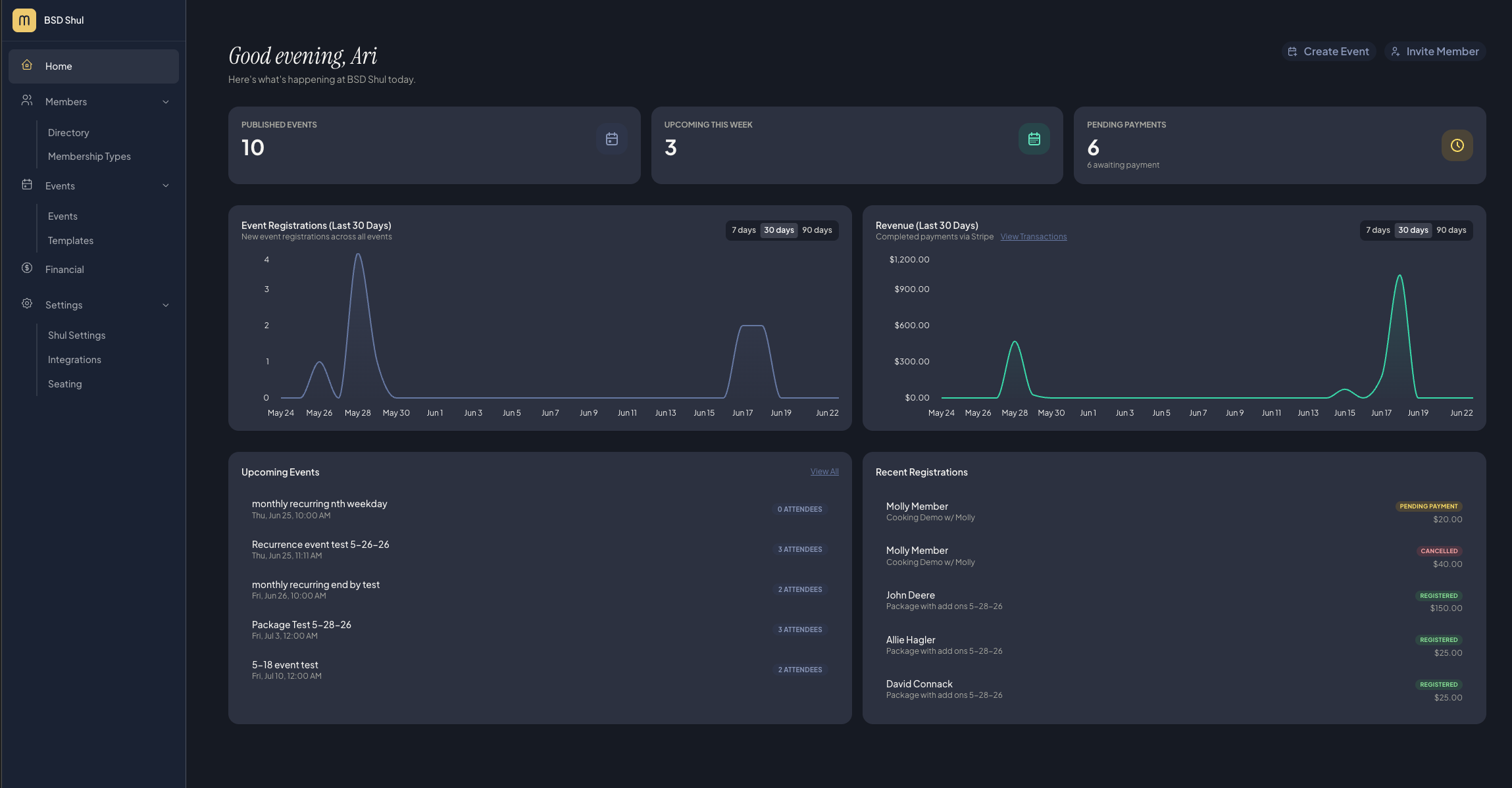This screenshot has width=1512, height=788.
Task: Click the May 28 peak on registrations chart
Action: point(358,254)
